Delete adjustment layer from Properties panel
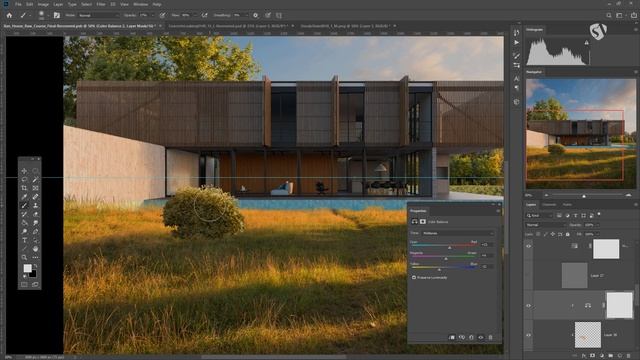Screen dimensions: 640x360 click(x=490, y=338)
